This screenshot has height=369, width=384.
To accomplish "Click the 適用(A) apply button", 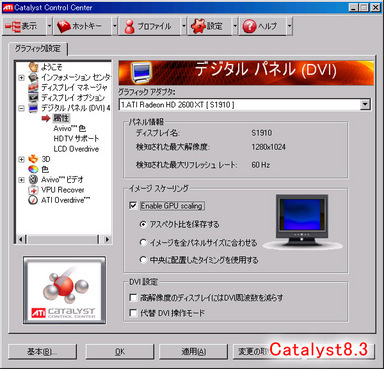I will tap(194, 352).
